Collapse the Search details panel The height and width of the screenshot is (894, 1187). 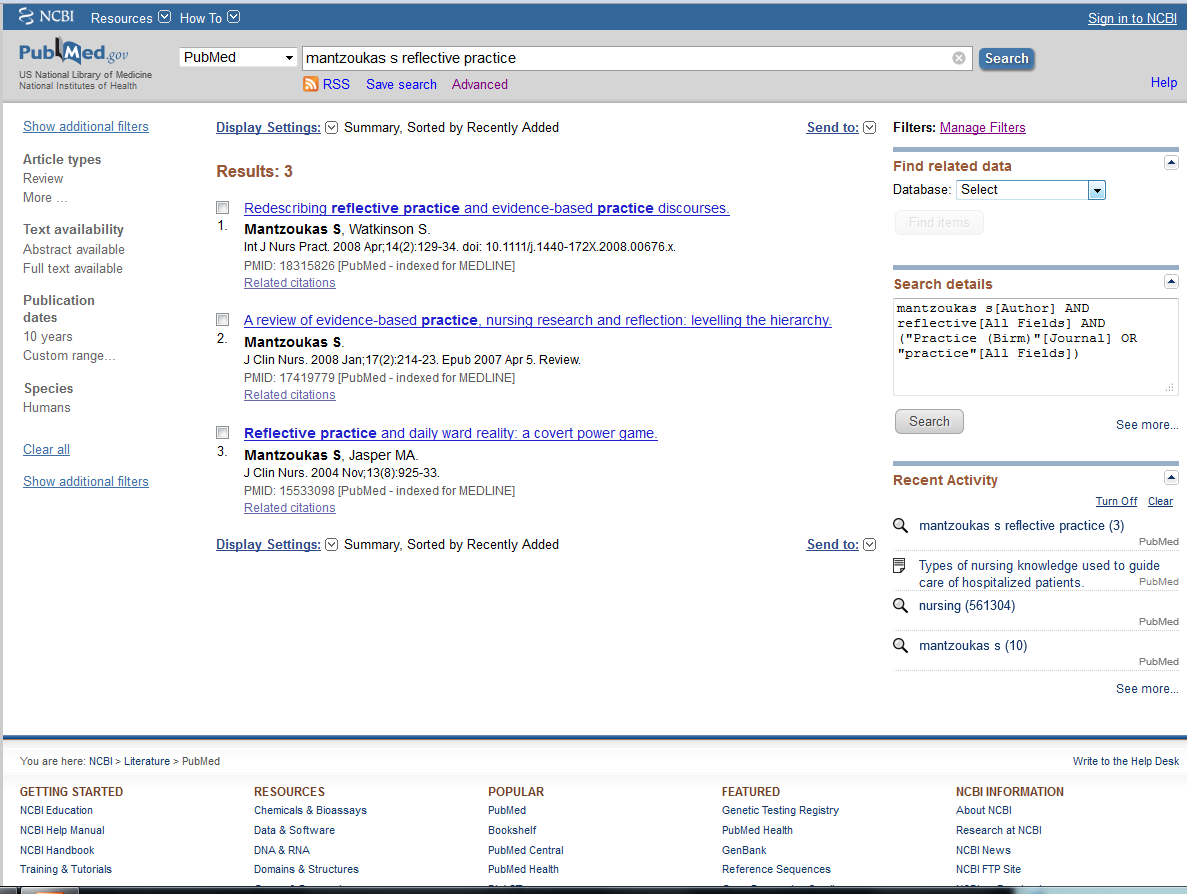click(1170, 282)
